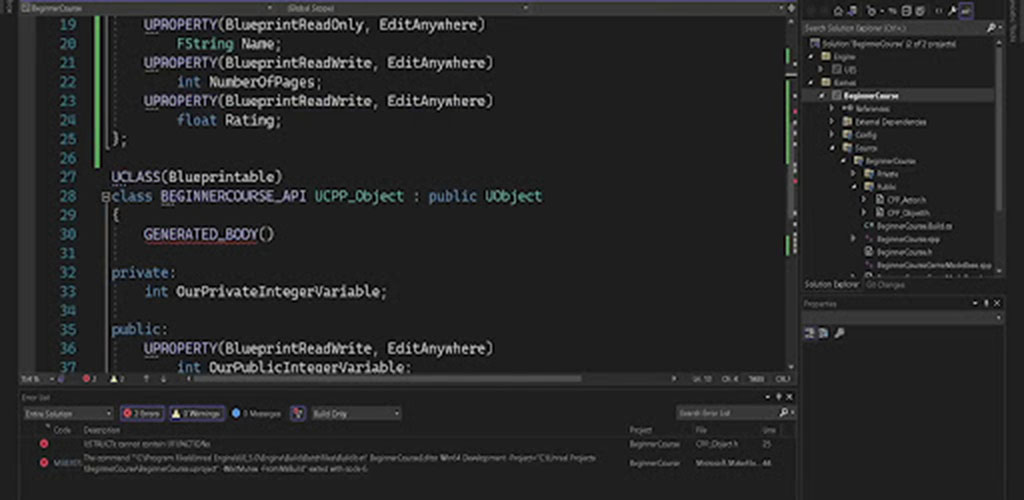The image size is (1024, 500).
Task: Sort errors by File column
Action: (x=701, y=430)
